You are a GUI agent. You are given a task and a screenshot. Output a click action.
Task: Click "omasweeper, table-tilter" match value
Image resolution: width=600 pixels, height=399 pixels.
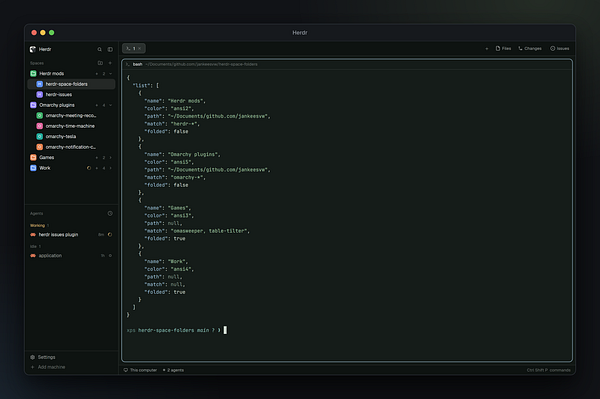[x=209, y=231]
